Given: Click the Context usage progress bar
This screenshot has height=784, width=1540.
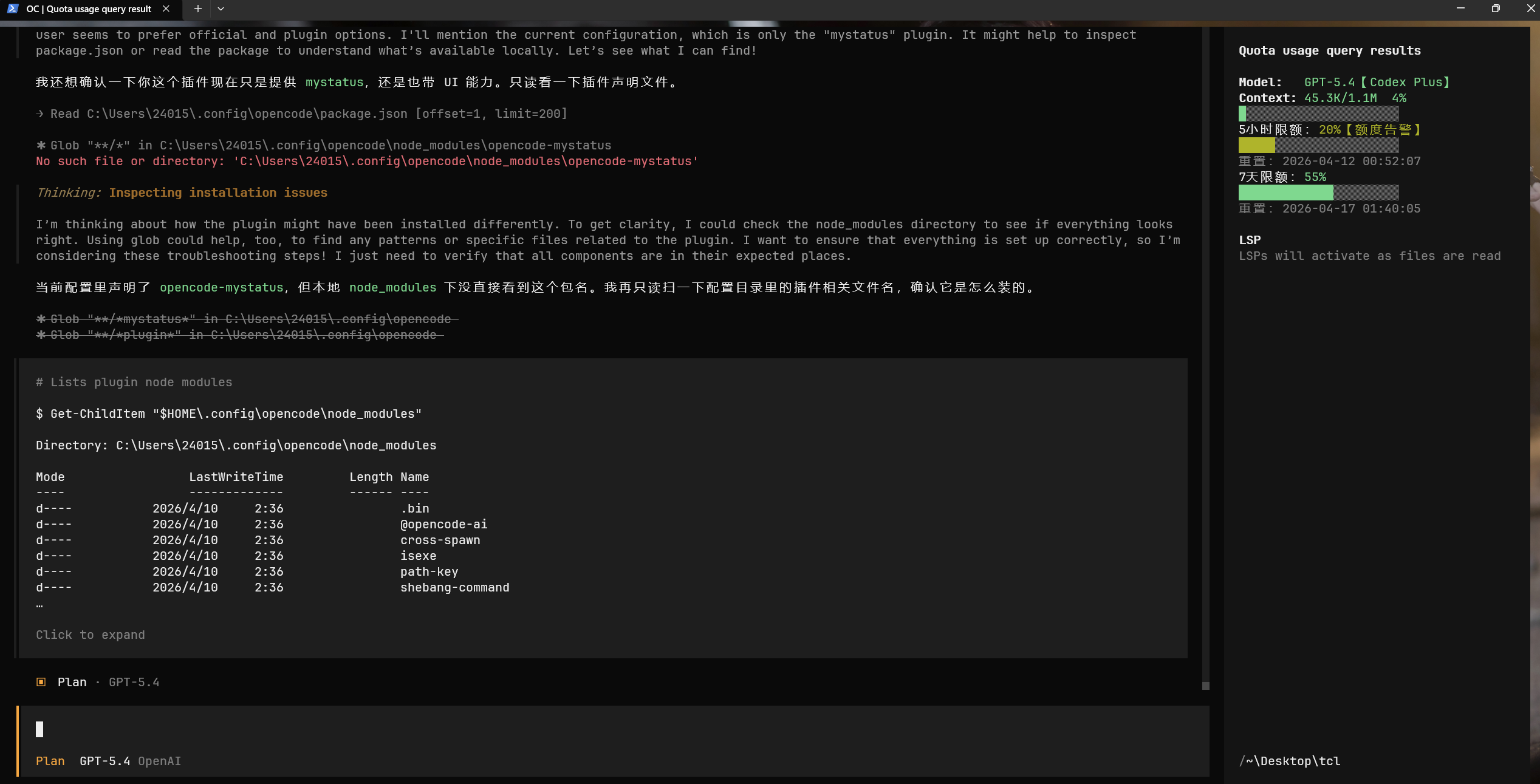Looking at the screenshot, I should point(1318,114).
